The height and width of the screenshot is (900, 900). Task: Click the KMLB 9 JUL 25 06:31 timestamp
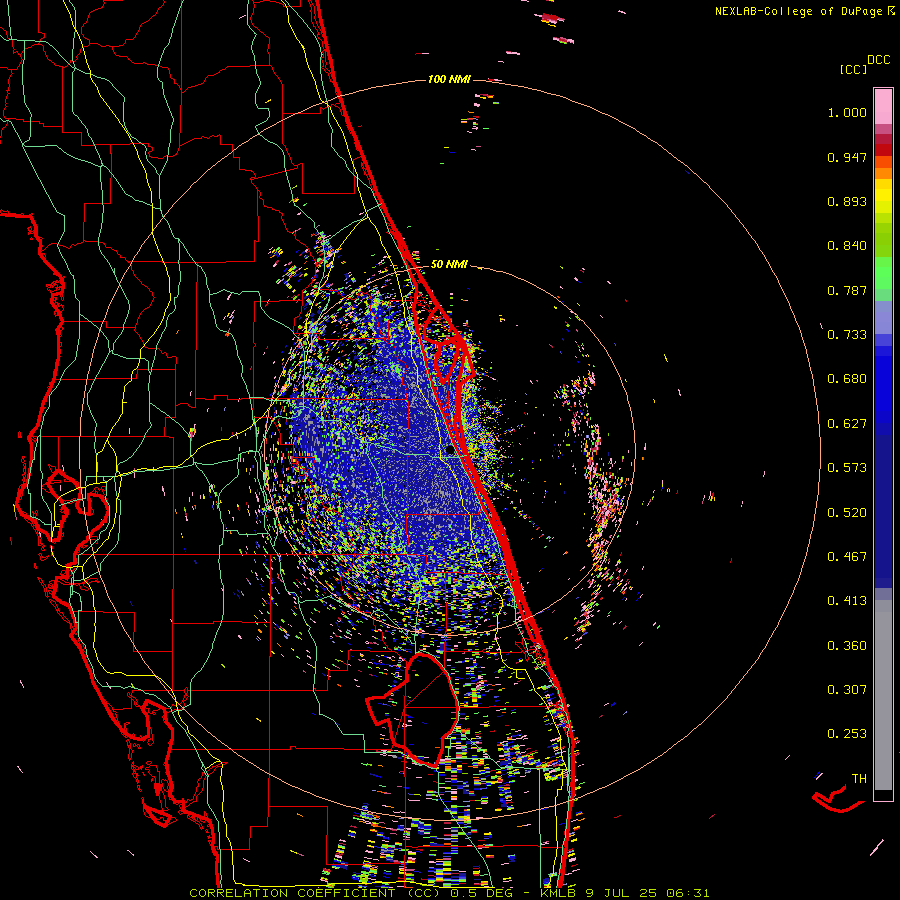coord(625,893)
